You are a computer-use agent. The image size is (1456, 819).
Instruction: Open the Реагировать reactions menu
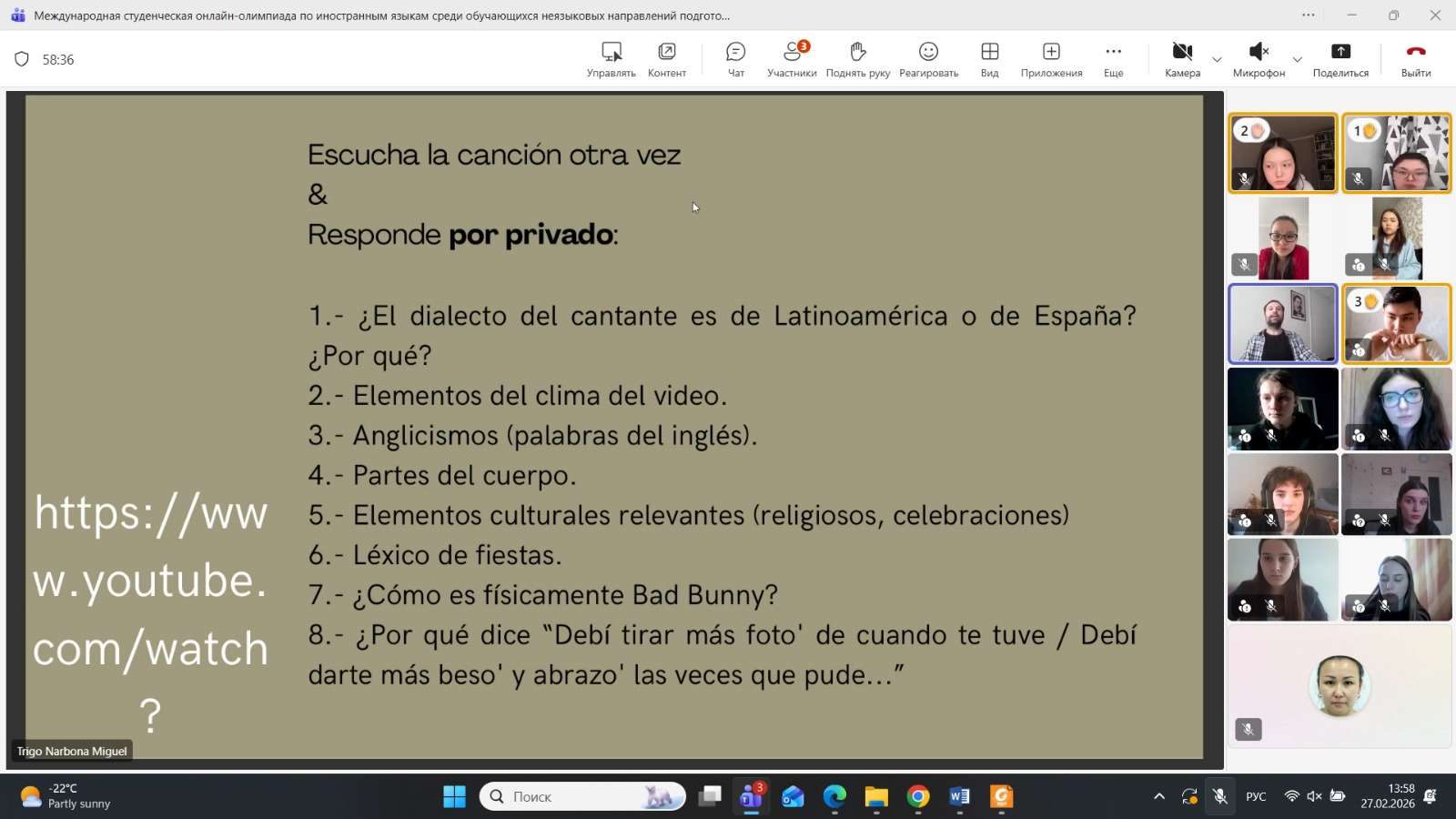point(928,59)
